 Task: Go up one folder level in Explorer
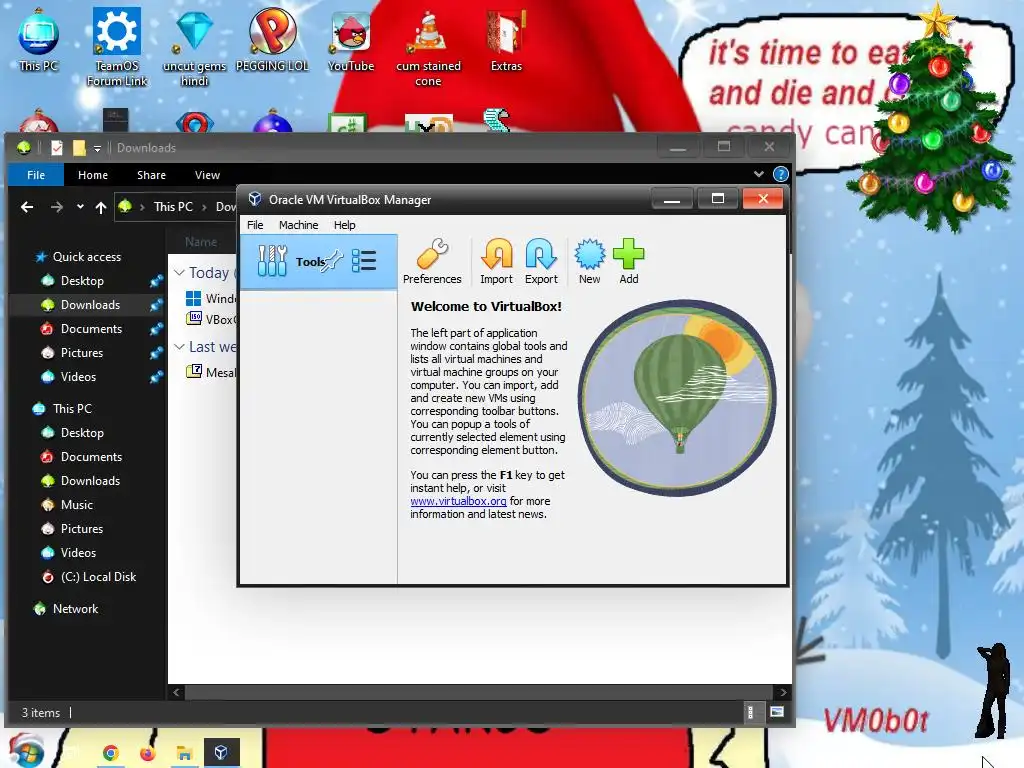[x=101, y=207]
